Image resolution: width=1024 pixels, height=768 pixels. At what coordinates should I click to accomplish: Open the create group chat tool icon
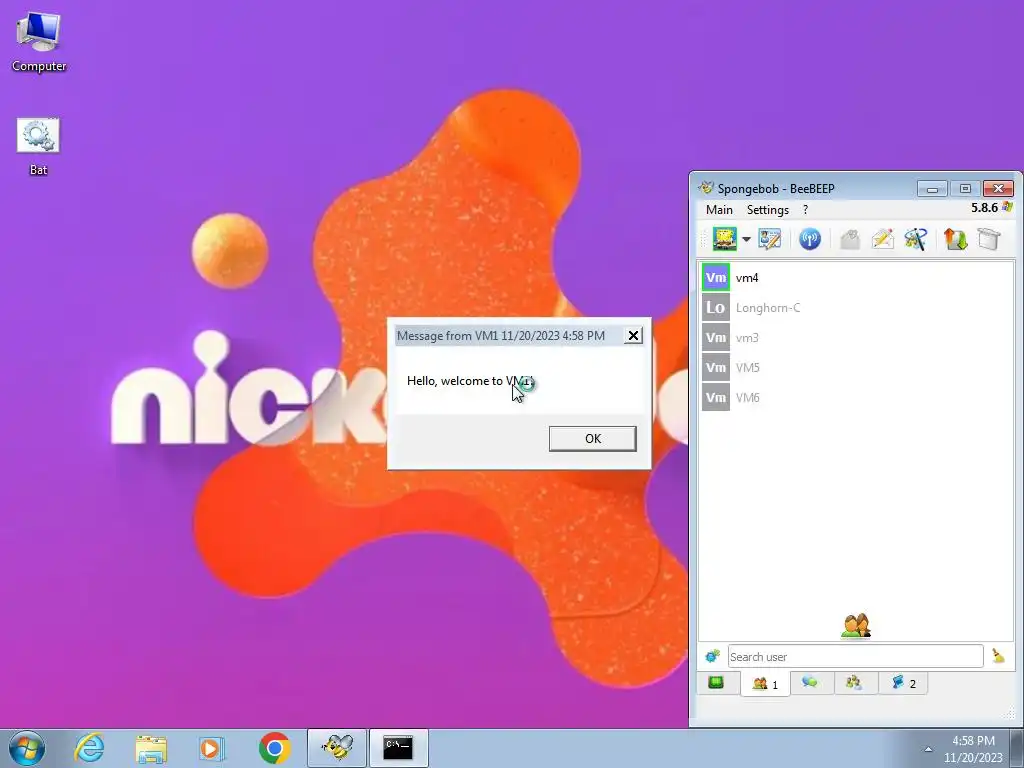pos(916,239)
